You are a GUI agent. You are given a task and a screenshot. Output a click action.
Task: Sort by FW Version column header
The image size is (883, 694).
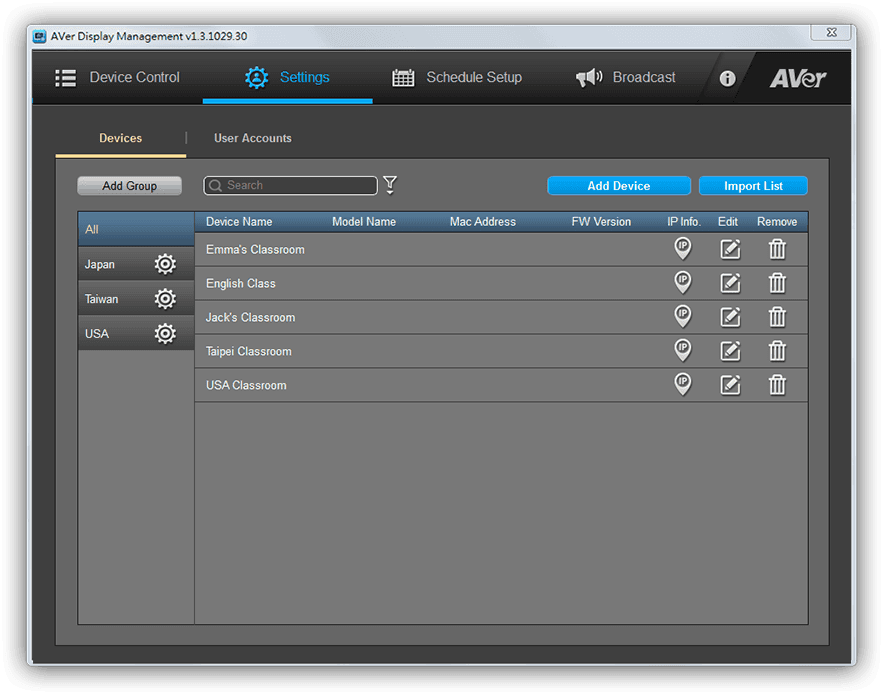(x=601, y=222)
